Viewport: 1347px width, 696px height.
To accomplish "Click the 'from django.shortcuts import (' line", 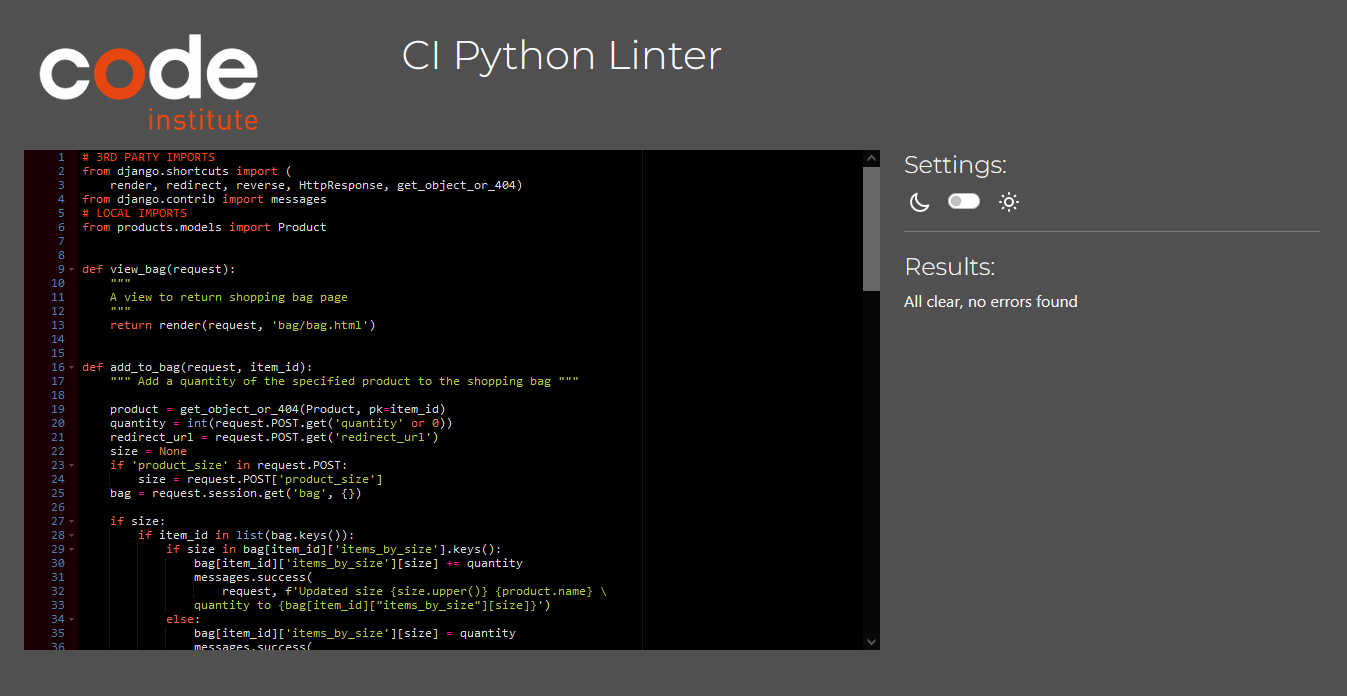I will click(x=186, y=171).
